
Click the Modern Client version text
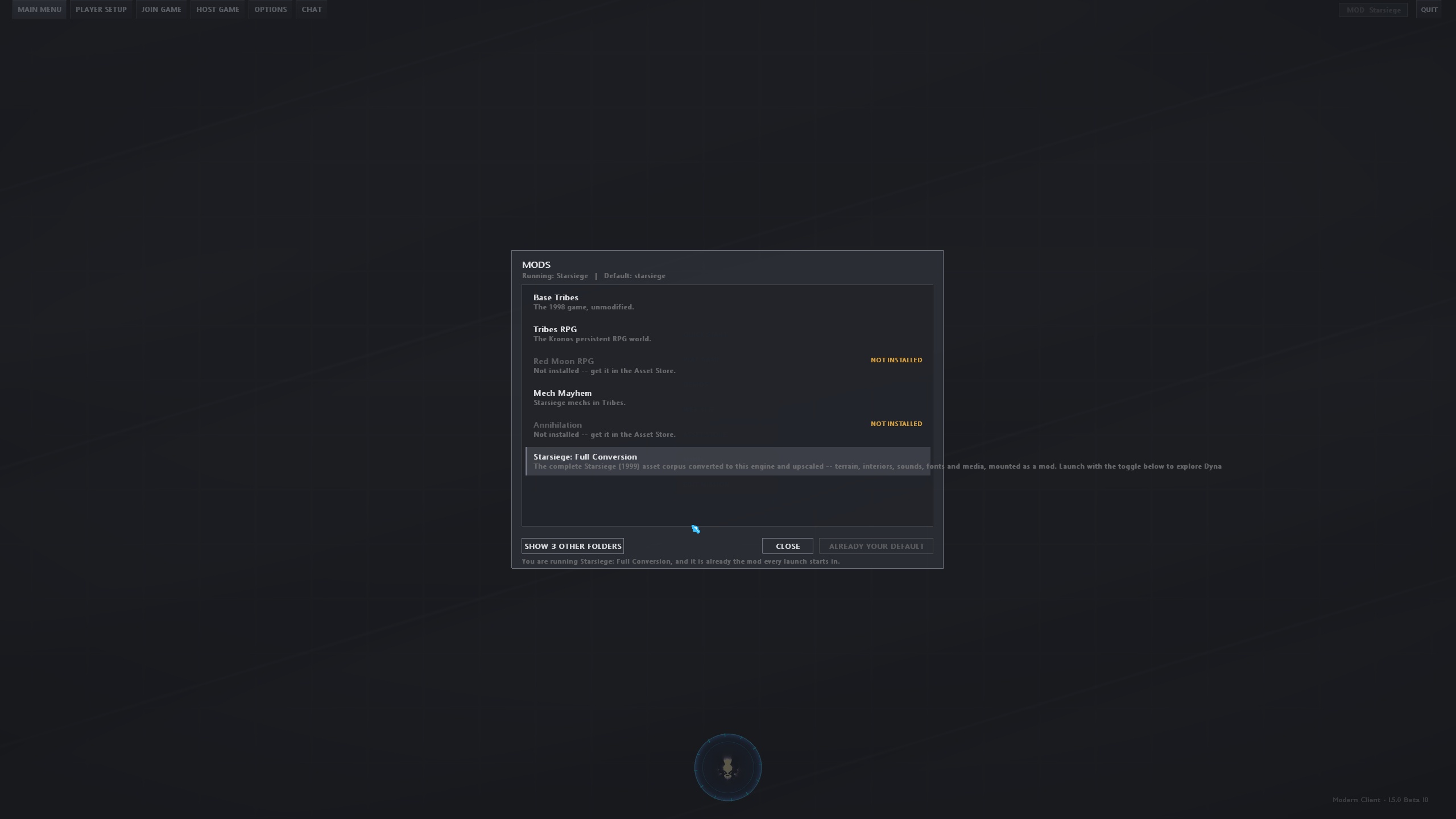tap(1380, 800)
